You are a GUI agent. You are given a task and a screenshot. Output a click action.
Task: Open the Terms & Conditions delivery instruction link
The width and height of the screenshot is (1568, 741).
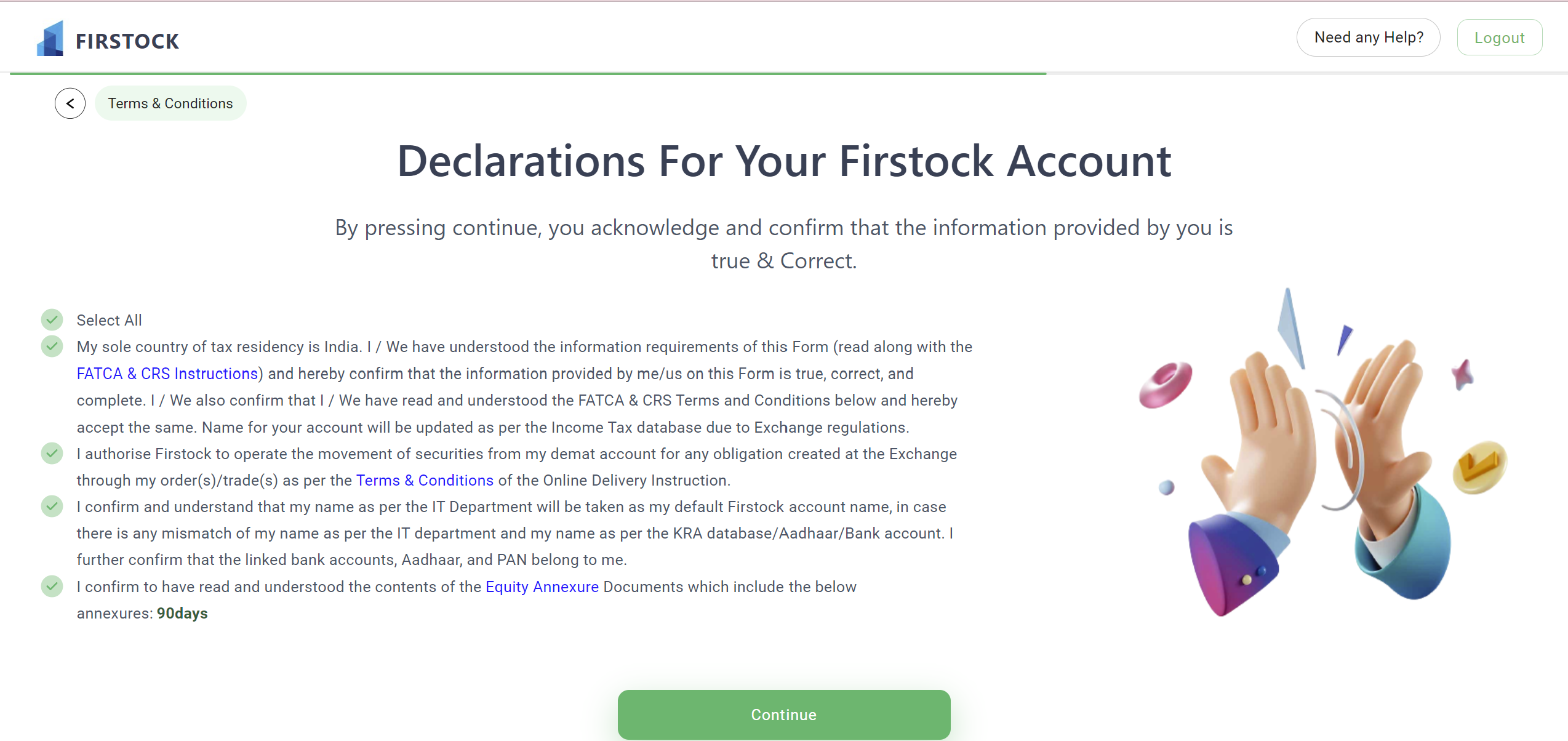click(425, 480)
